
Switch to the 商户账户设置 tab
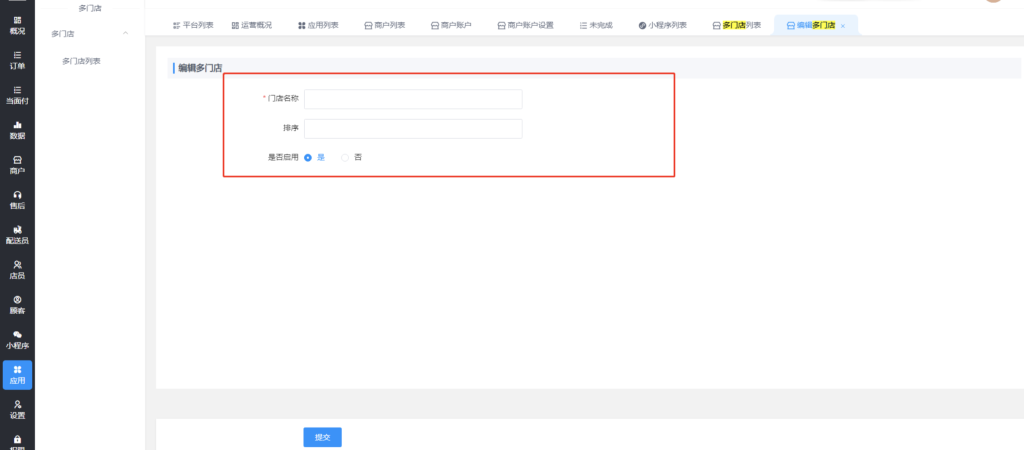(525, 25)
